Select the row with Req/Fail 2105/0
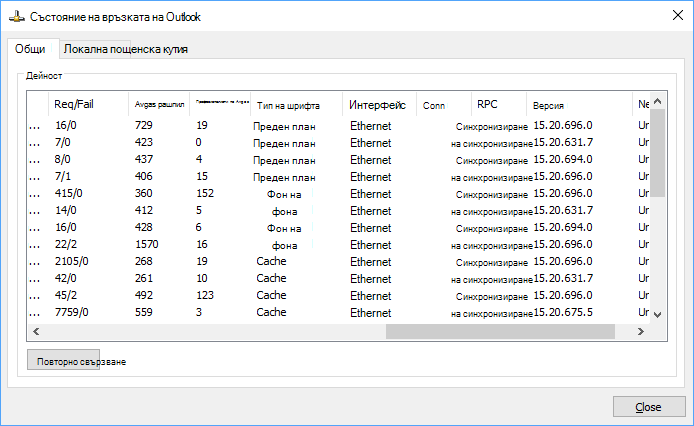The height and width of the screenshot is (426, 694). 338,261
